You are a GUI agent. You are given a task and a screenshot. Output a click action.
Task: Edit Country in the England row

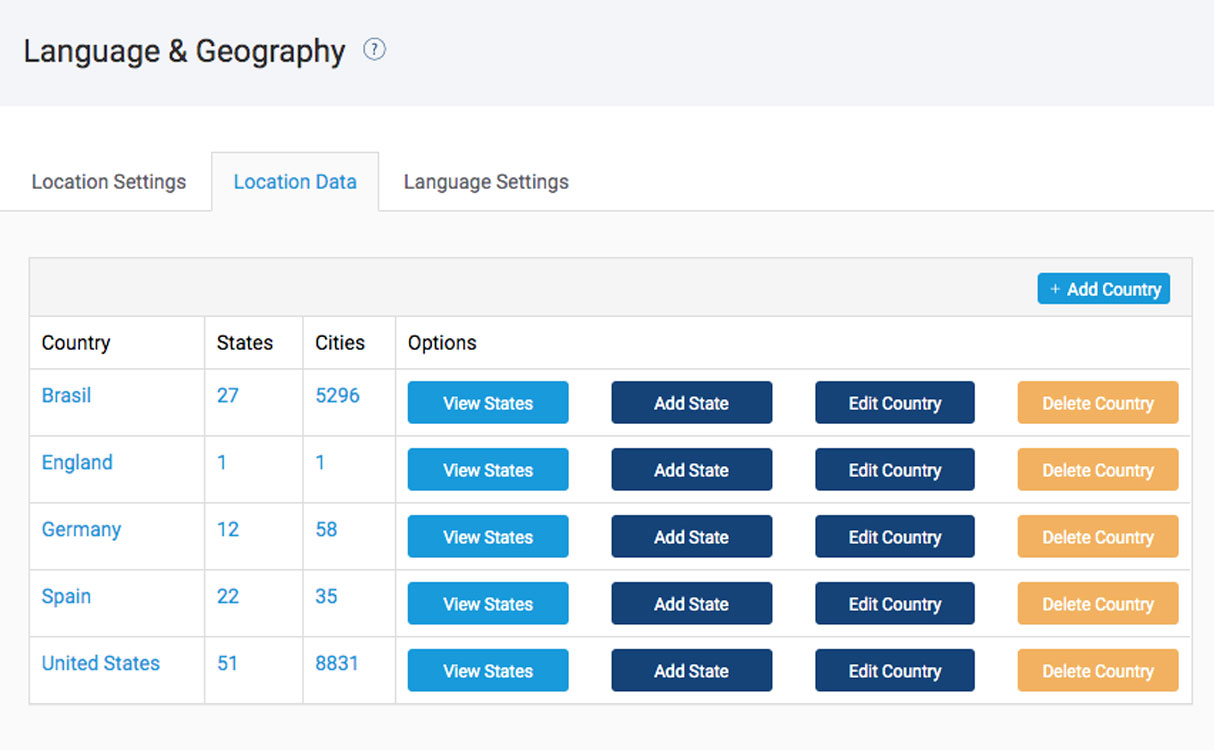[894, 470]
